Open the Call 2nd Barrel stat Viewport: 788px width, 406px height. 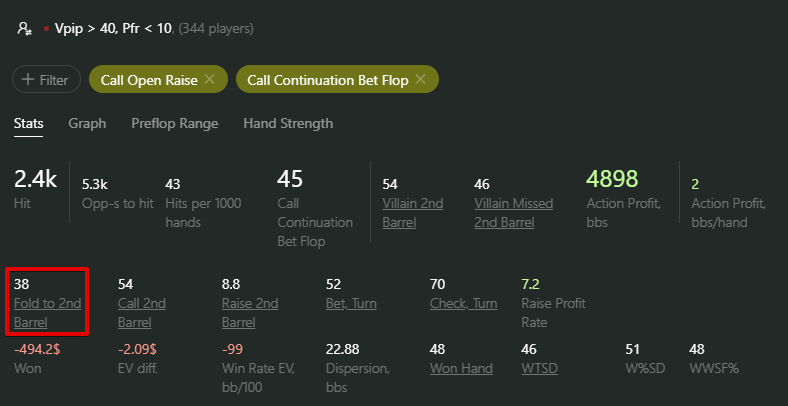pos(142,313)
